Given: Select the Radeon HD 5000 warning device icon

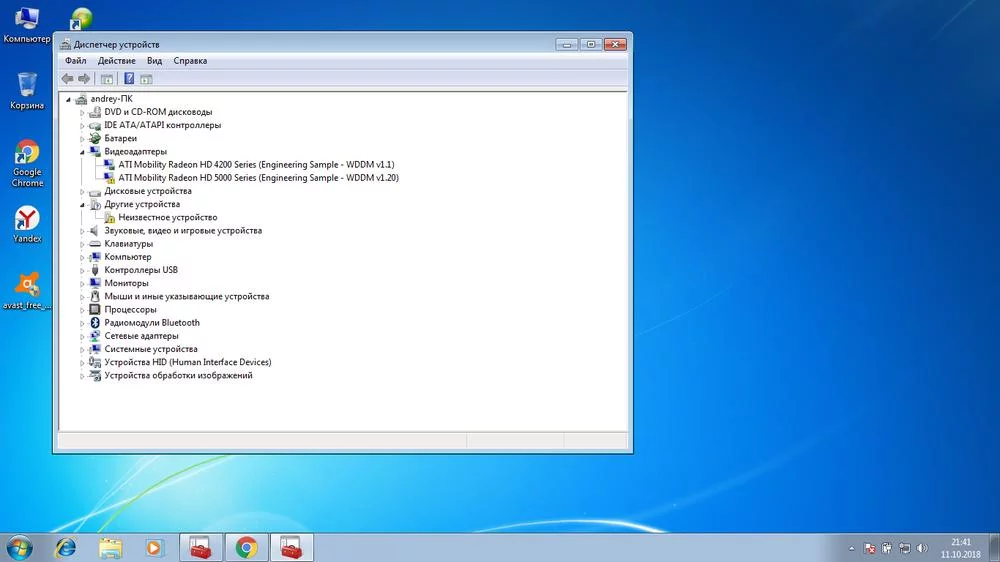Looking at the screenshot, I should (x=109, y=178).
